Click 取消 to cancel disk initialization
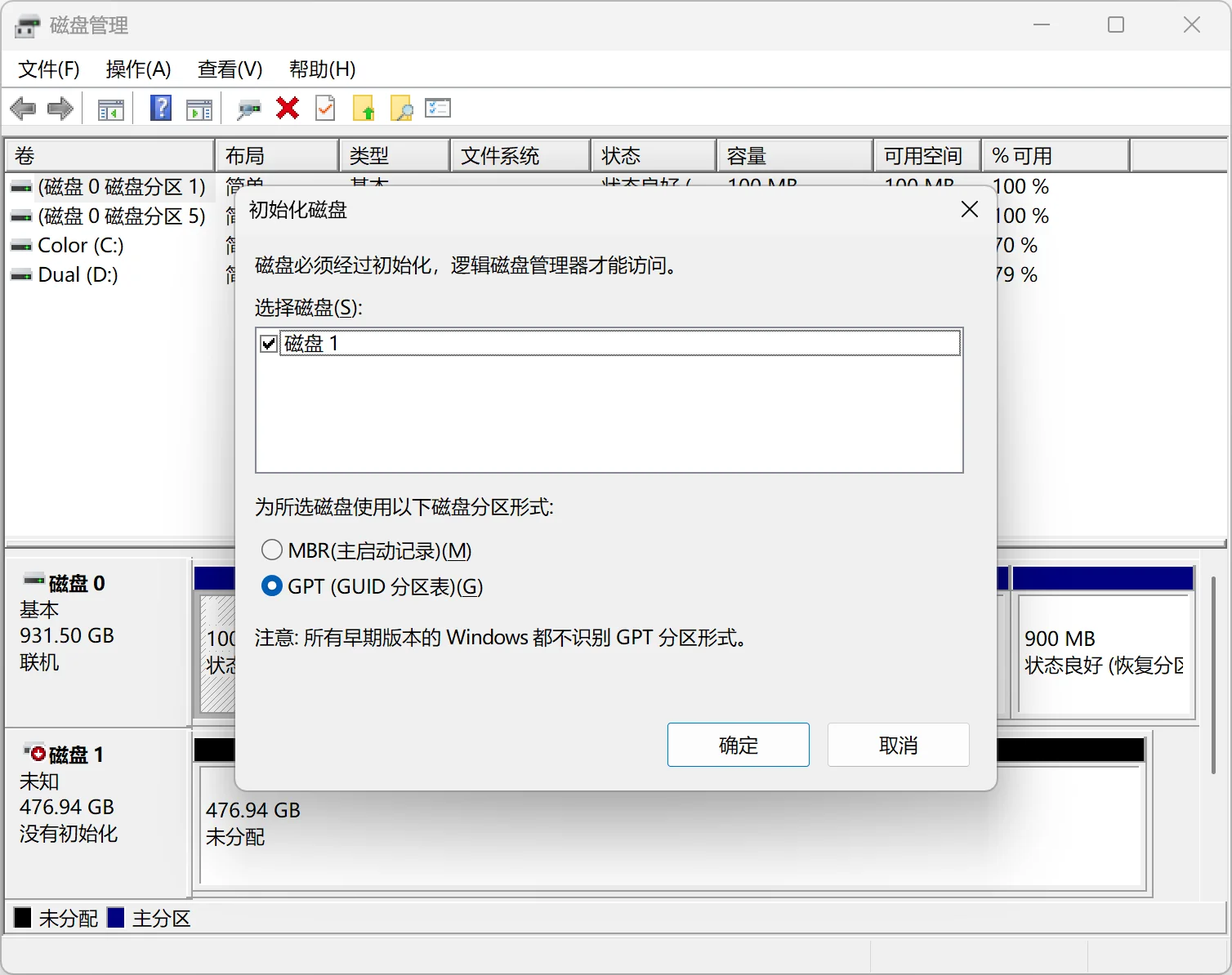 899,745
